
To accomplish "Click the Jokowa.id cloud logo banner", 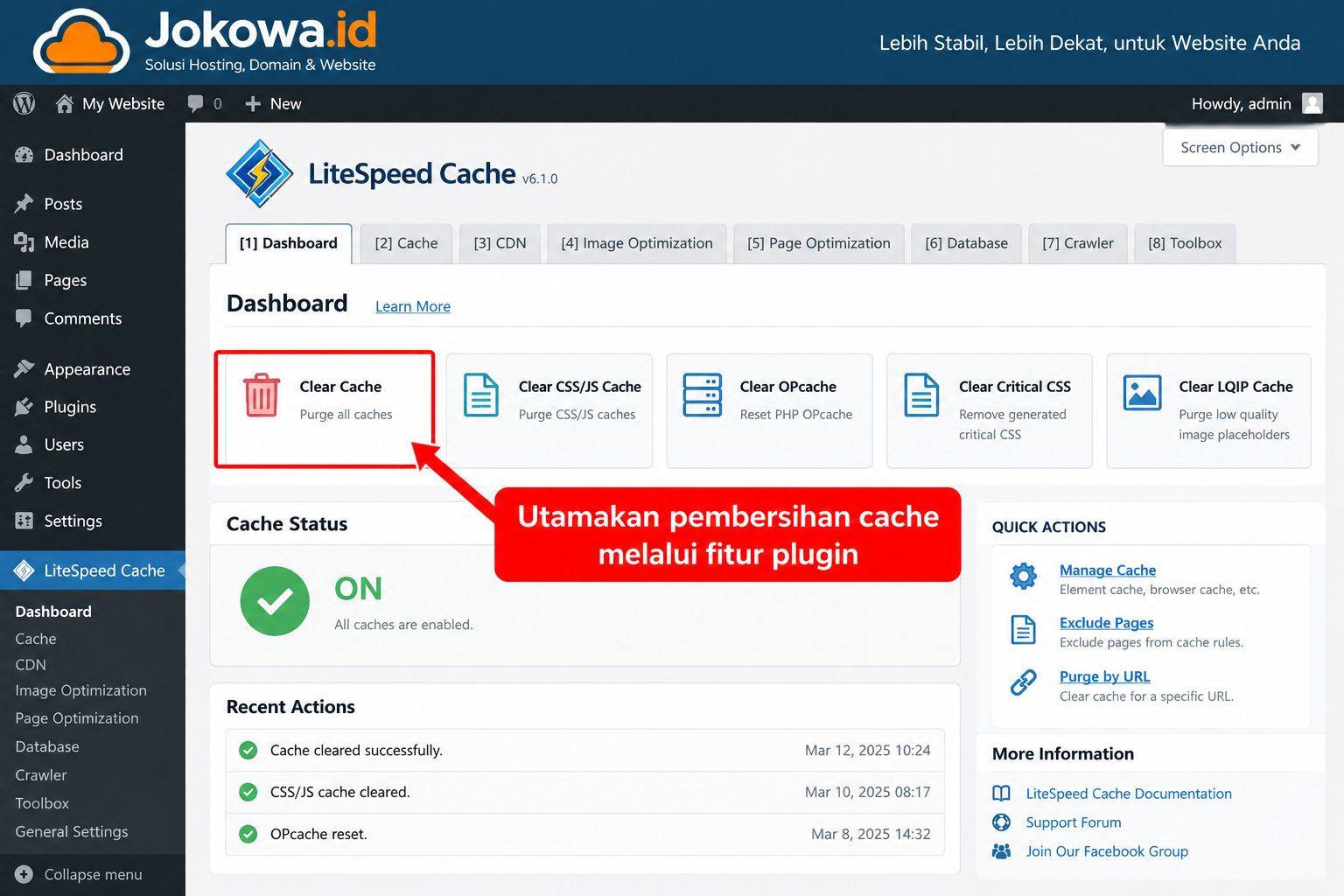I will coord(206,41).
